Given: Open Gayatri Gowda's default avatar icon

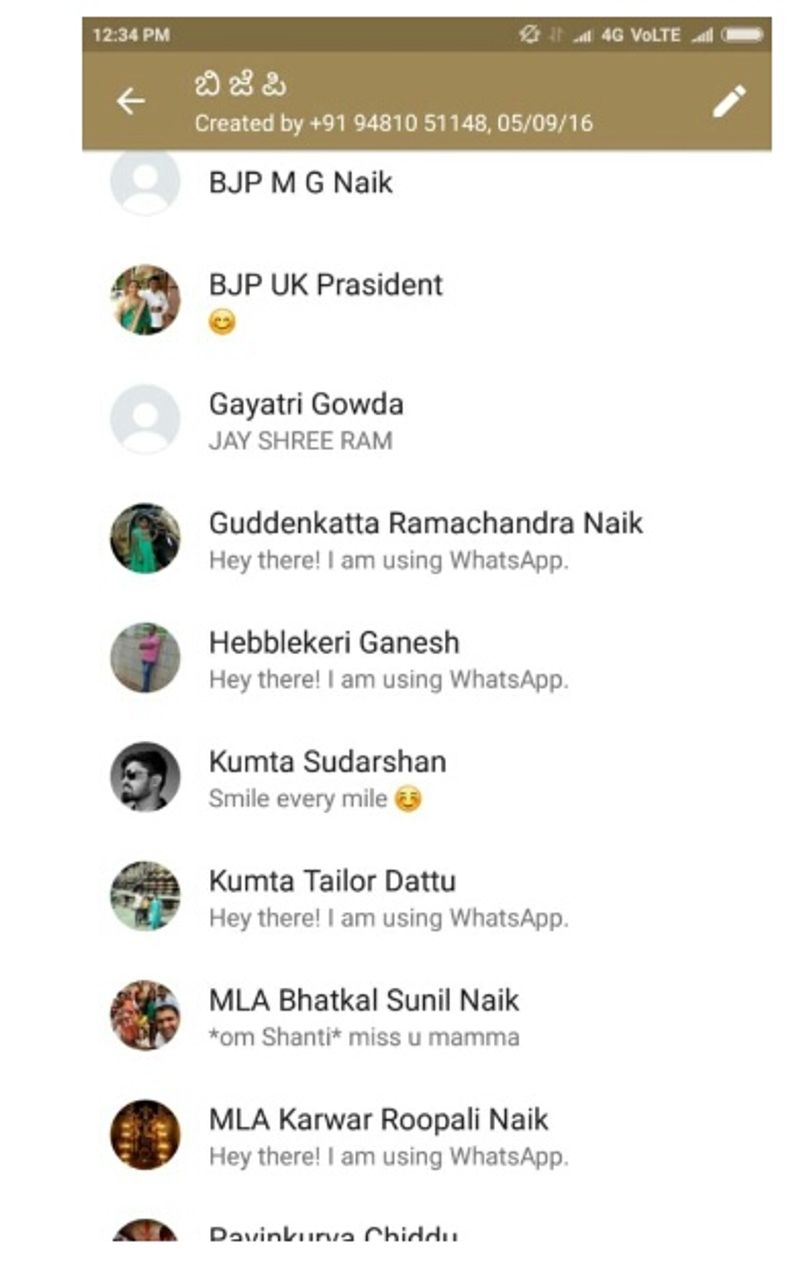Looking at the screenshot, I should pyautogui.click(x=145, y=419).
